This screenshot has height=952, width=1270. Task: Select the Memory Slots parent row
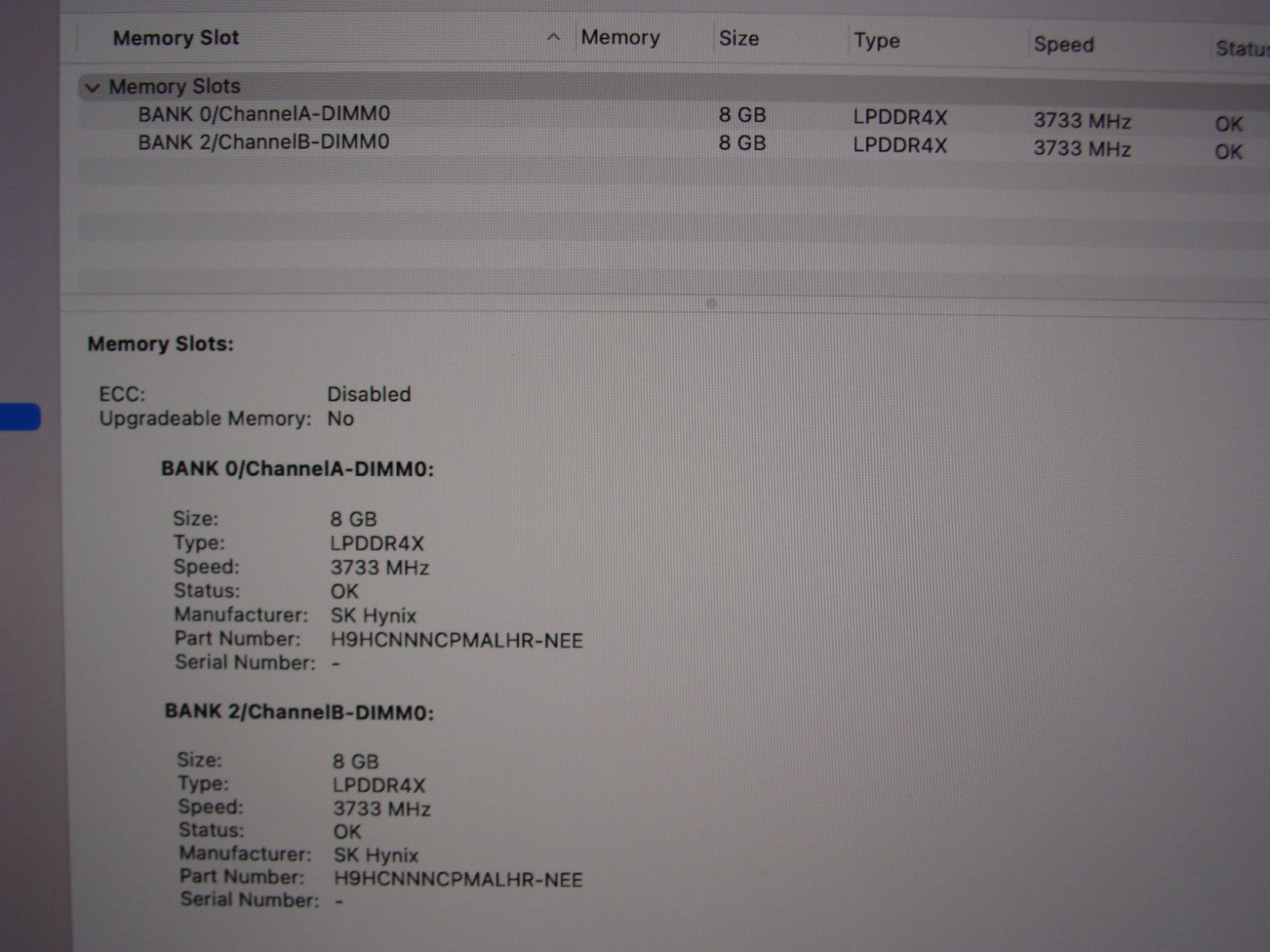tap(175, 86)
